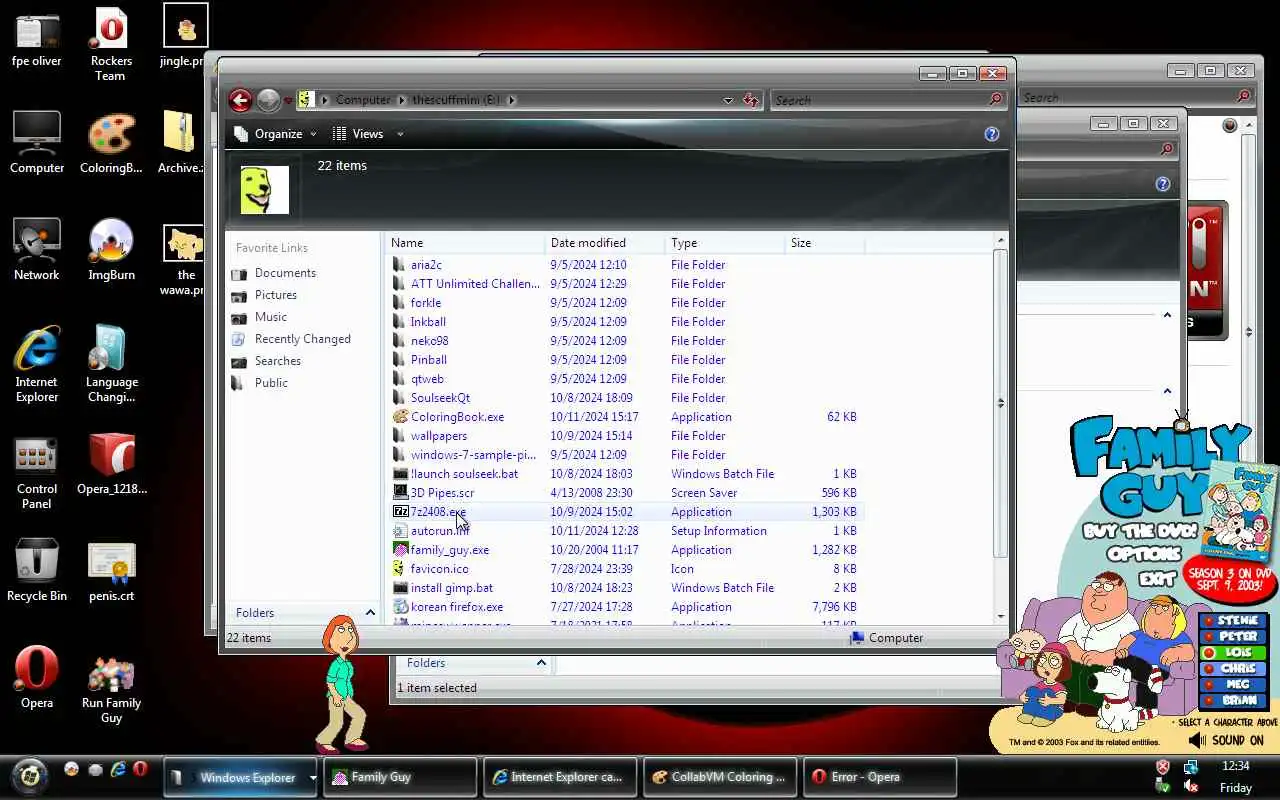Open Recently Changed in Favorite Links

click(302, 339)
